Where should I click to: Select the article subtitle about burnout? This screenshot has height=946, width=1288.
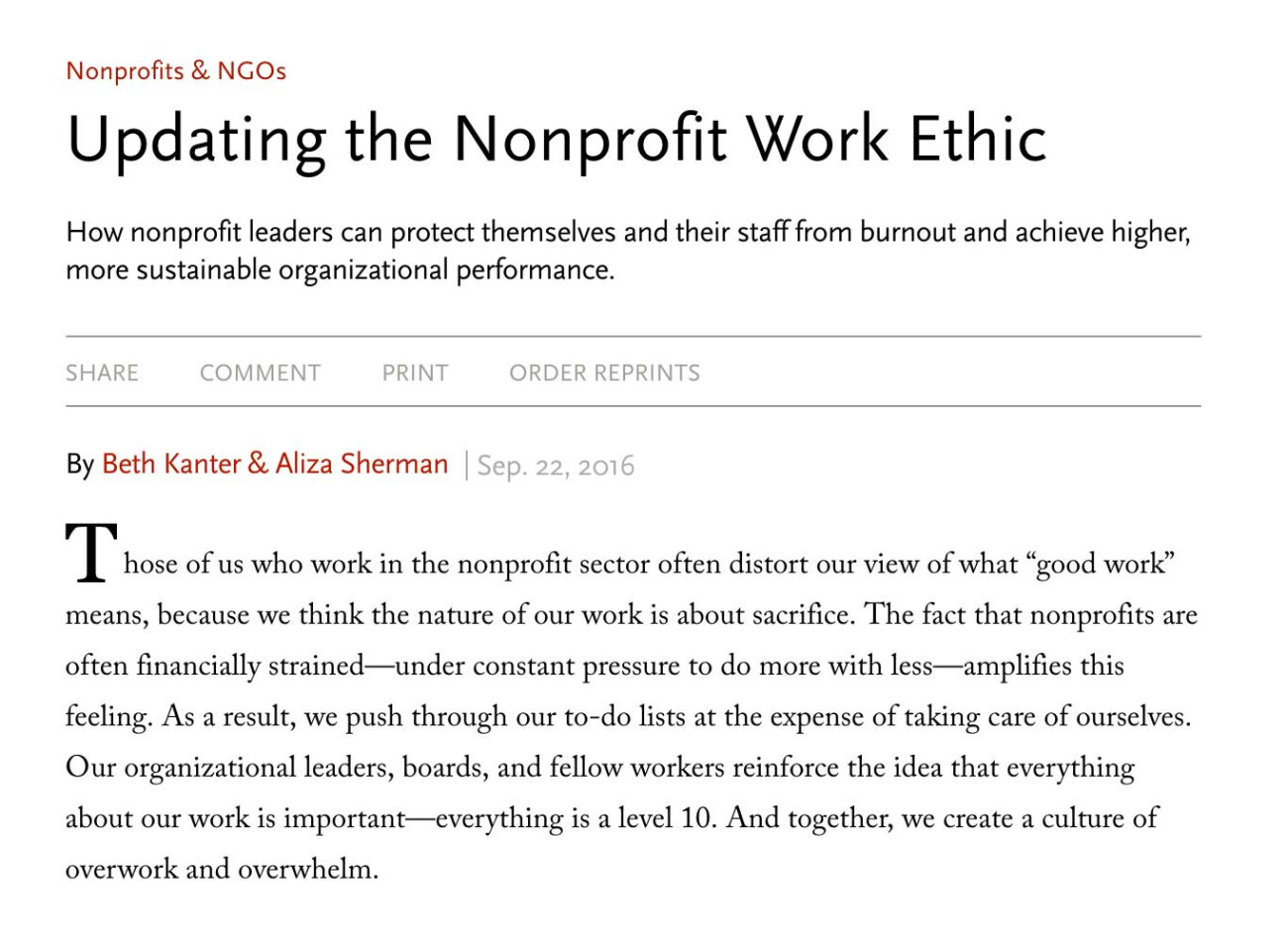click(x=629, y=250)
